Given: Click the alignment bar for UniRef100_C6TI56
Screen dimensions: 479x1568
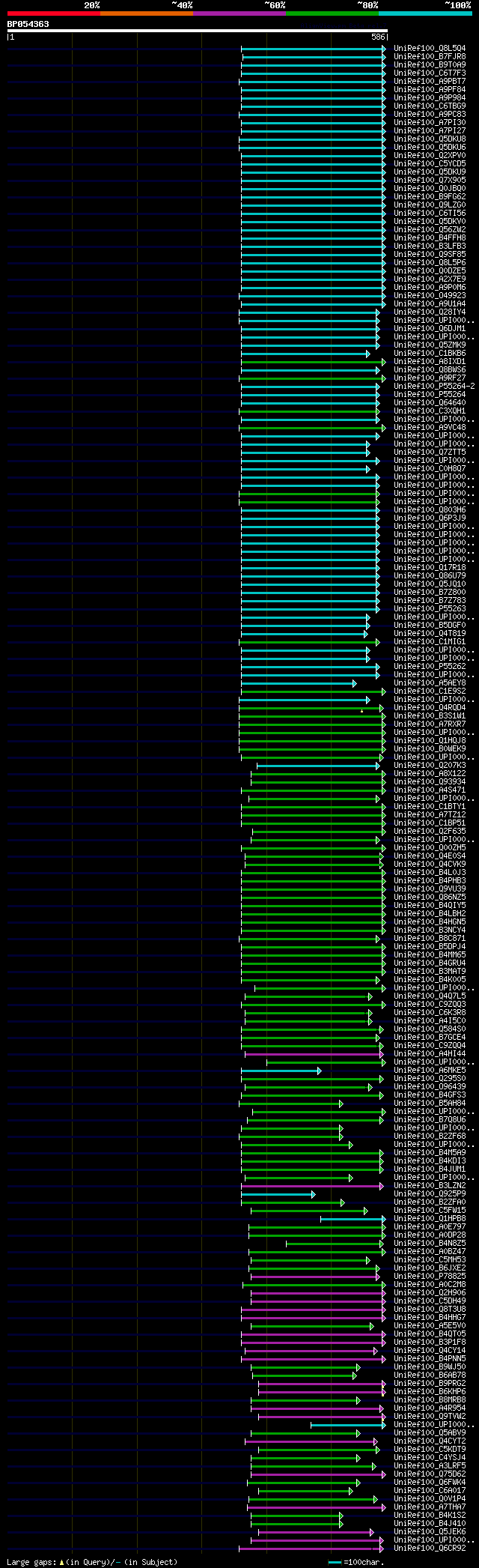Looking at the screenshot, I should click(313, 213).
